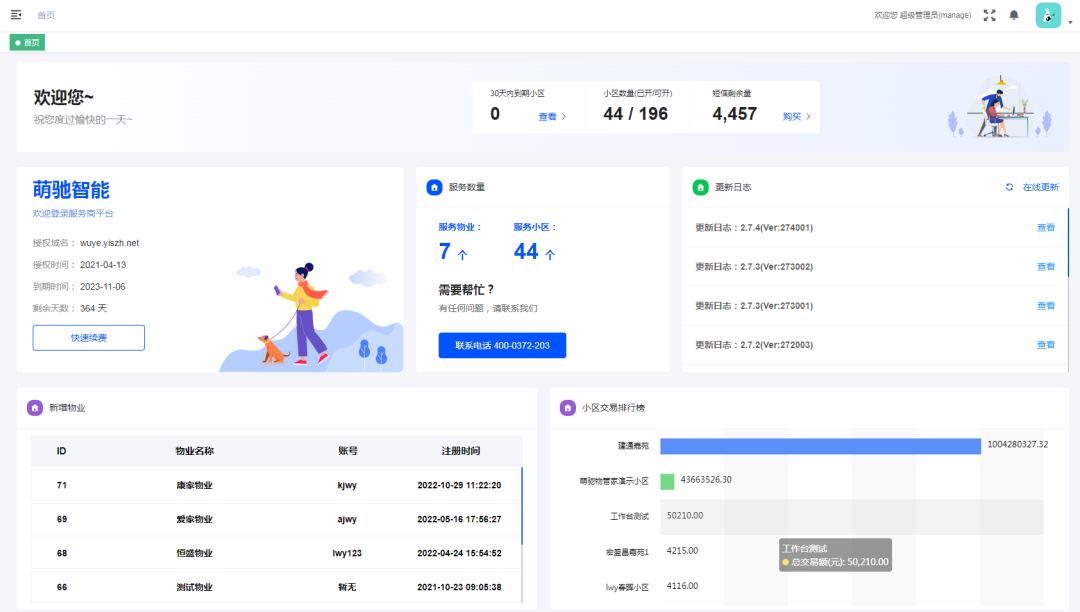Image resolution: width=1080 pixels, height=612 pixels.
Task: Call contact phone 400-0372-203 button
Action: 502,346
